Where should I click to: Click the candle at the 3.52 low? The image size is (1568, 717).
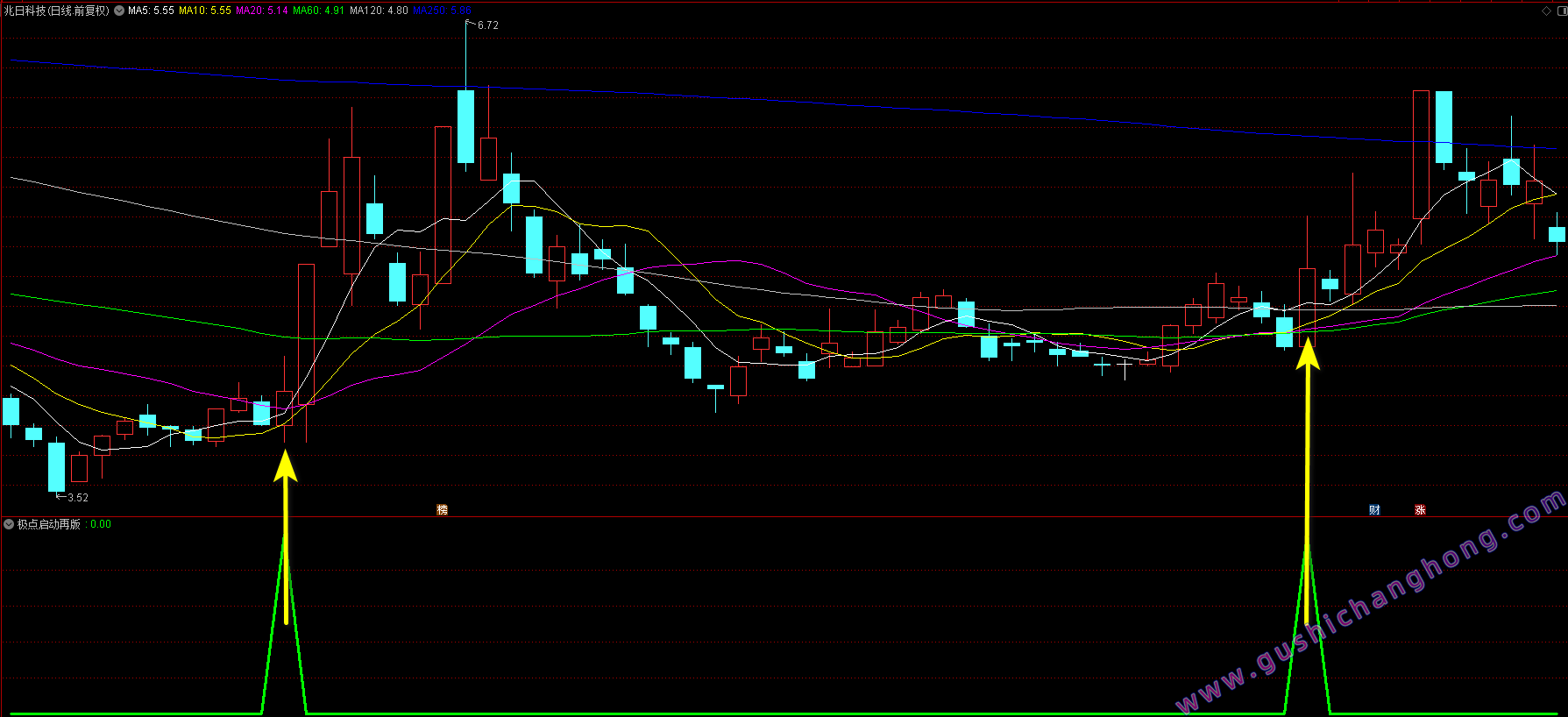pos(56,466)
